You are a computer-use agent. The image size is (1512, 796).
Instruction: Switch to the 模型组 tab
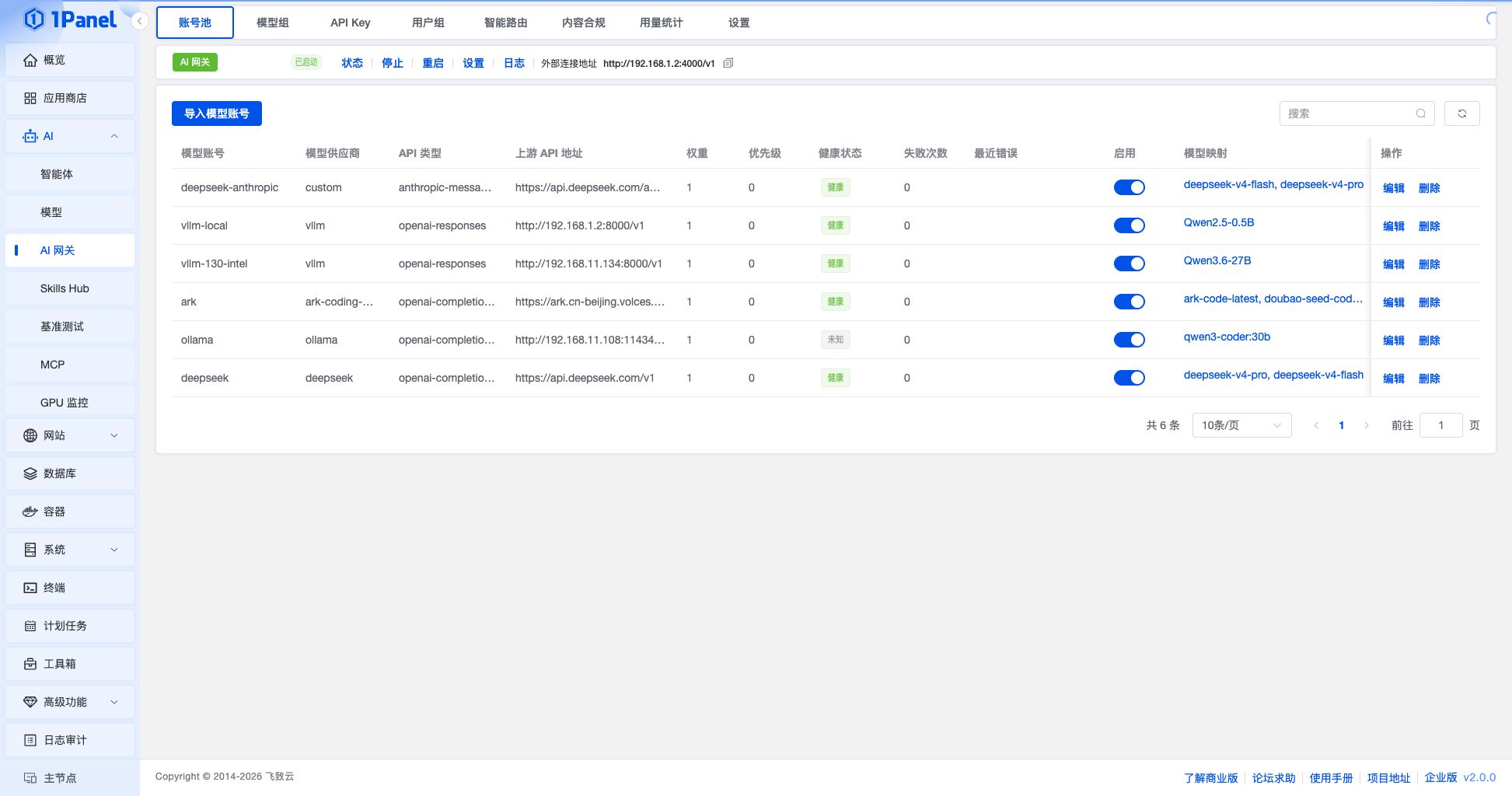coord(273,23)
